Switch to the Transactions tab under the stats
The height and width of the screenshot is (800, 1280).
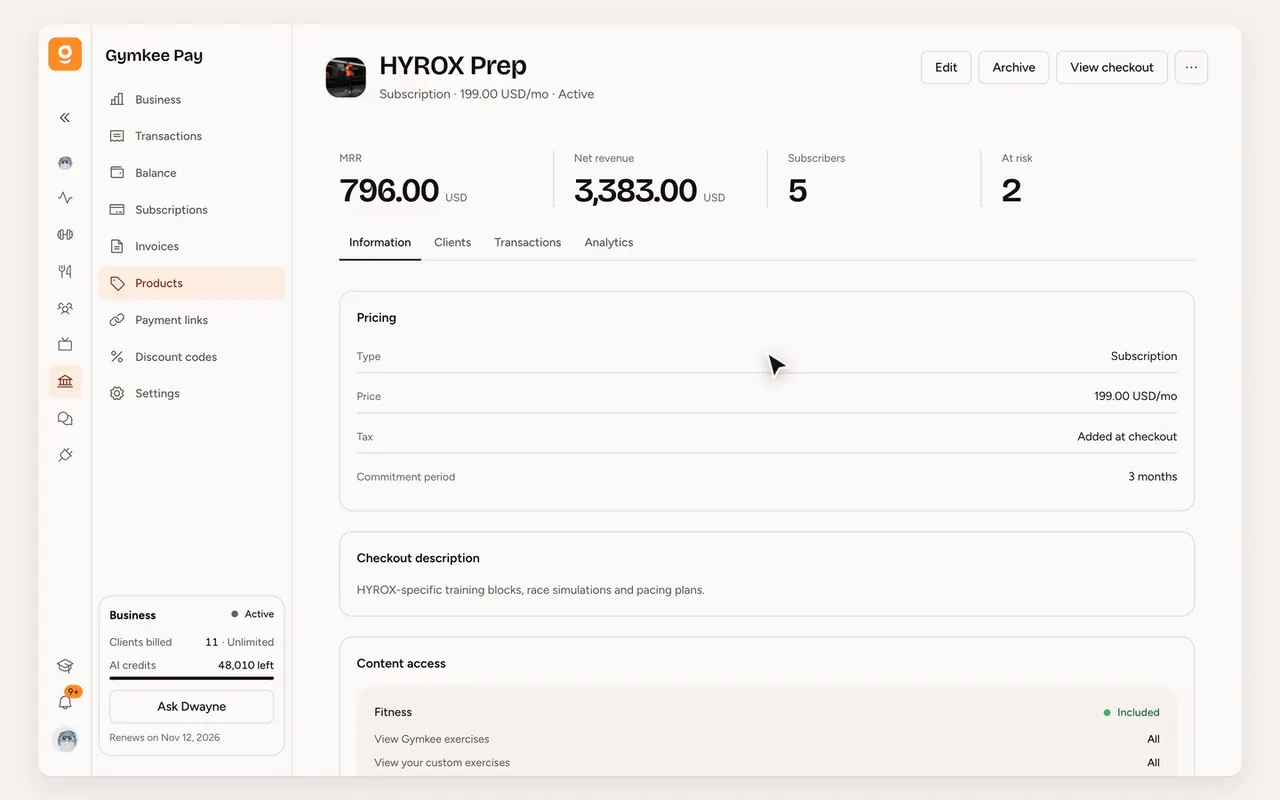528,242
